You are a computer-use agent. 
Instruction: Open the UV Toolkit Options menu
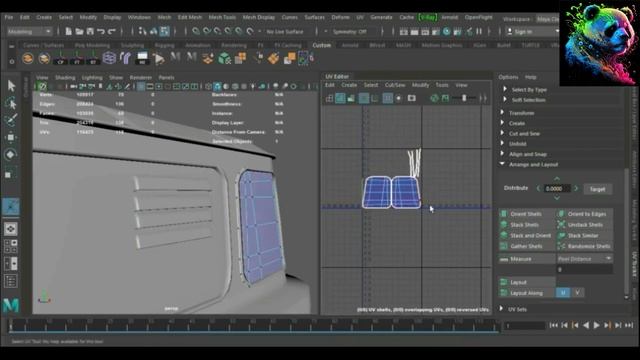[508, 77]
